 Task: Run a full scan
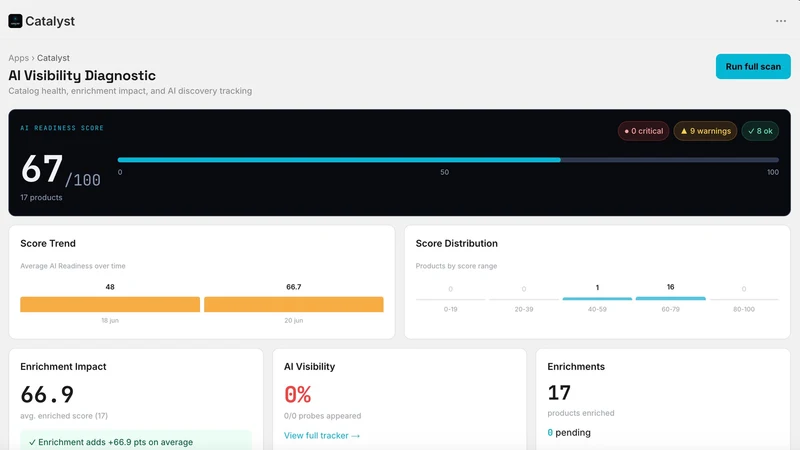point(753,66)
